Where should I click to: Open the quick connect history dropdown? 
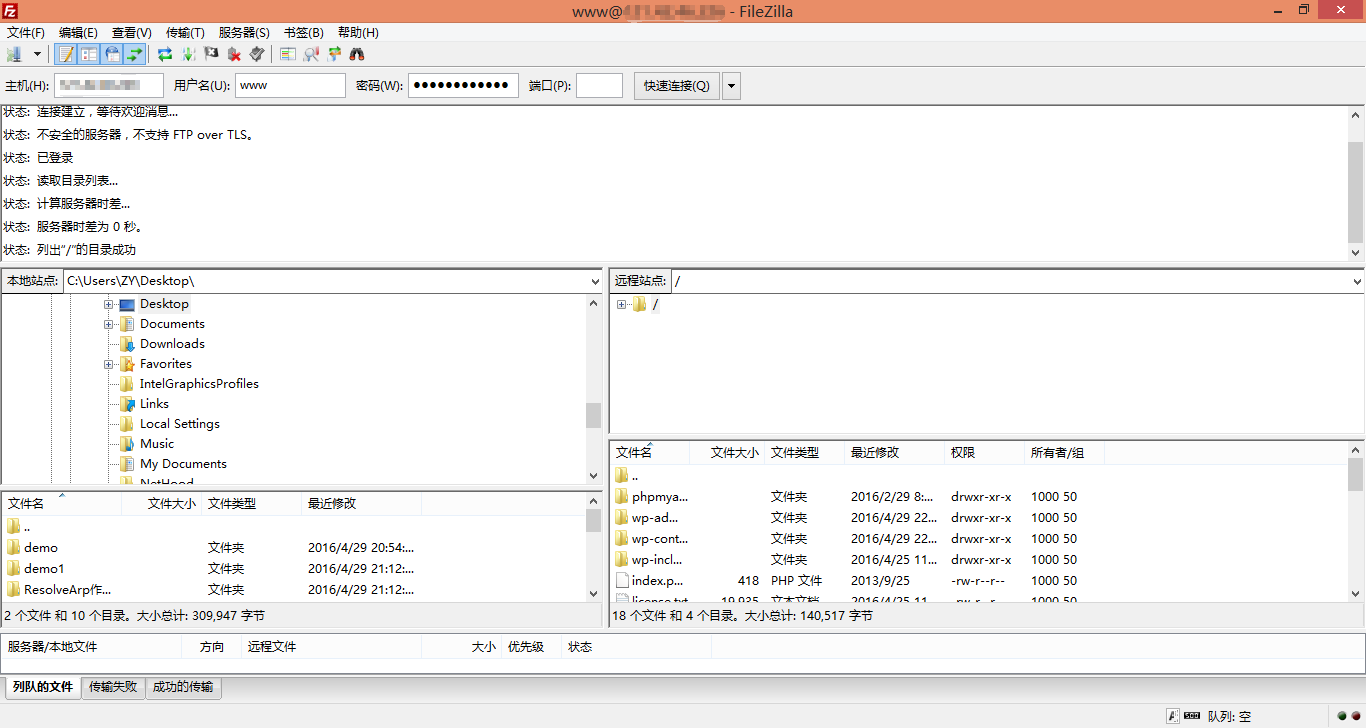(x=732, y=86)
